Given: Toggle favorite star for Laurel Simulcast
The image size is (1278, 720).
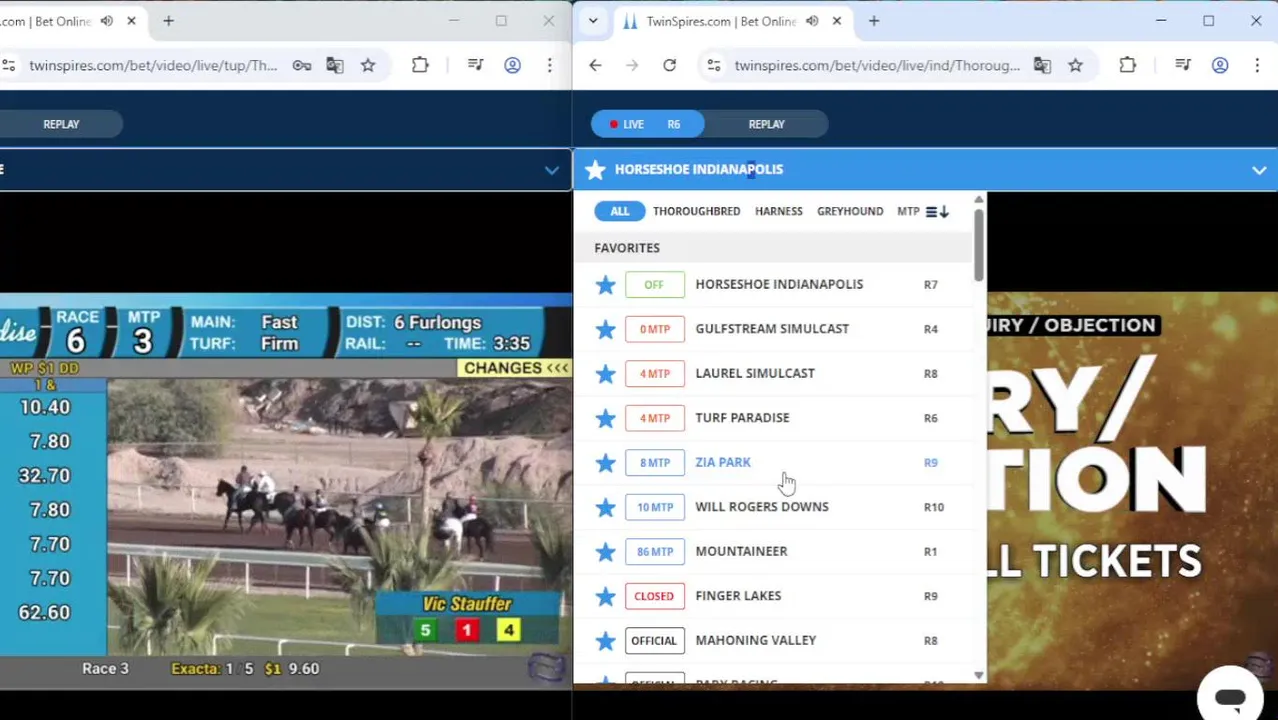Looking at the screenshot, I should (x=605, y=374).
